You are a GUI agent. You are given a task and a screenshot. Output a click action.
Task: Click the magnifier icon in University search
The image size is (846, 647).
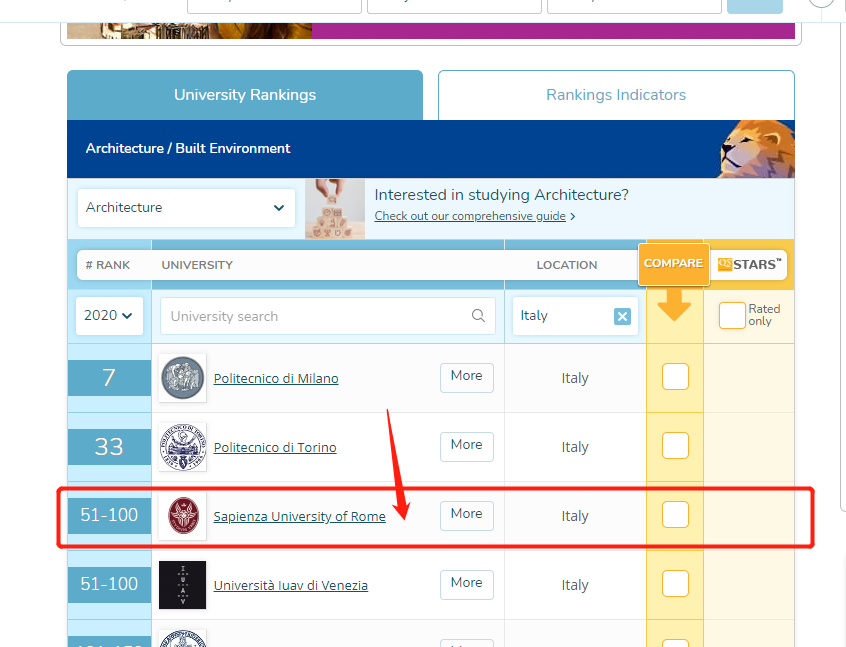click(x=478, y=316)
